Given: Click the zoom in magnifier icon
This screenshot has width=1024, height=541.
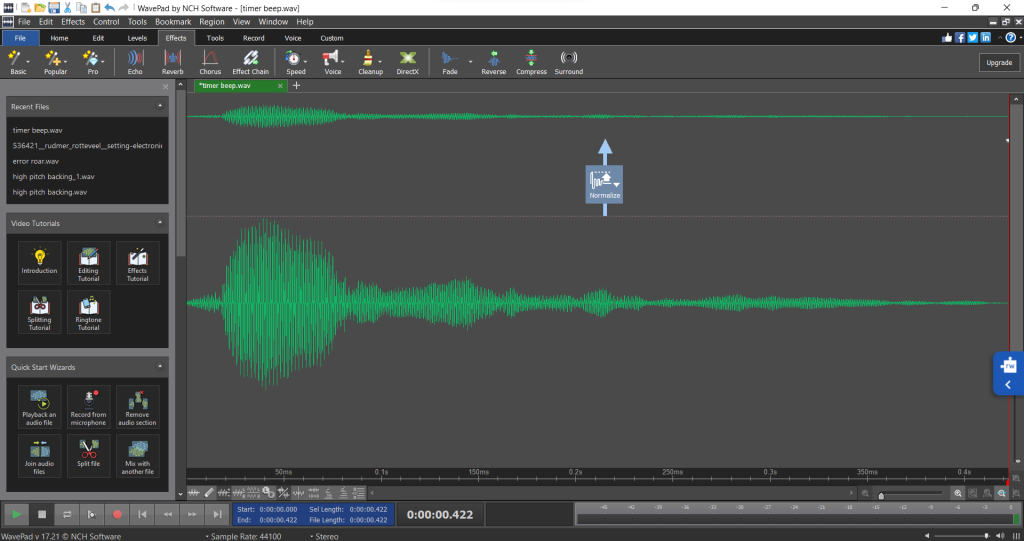Looking at the screenshot, I should click(958, 493).
